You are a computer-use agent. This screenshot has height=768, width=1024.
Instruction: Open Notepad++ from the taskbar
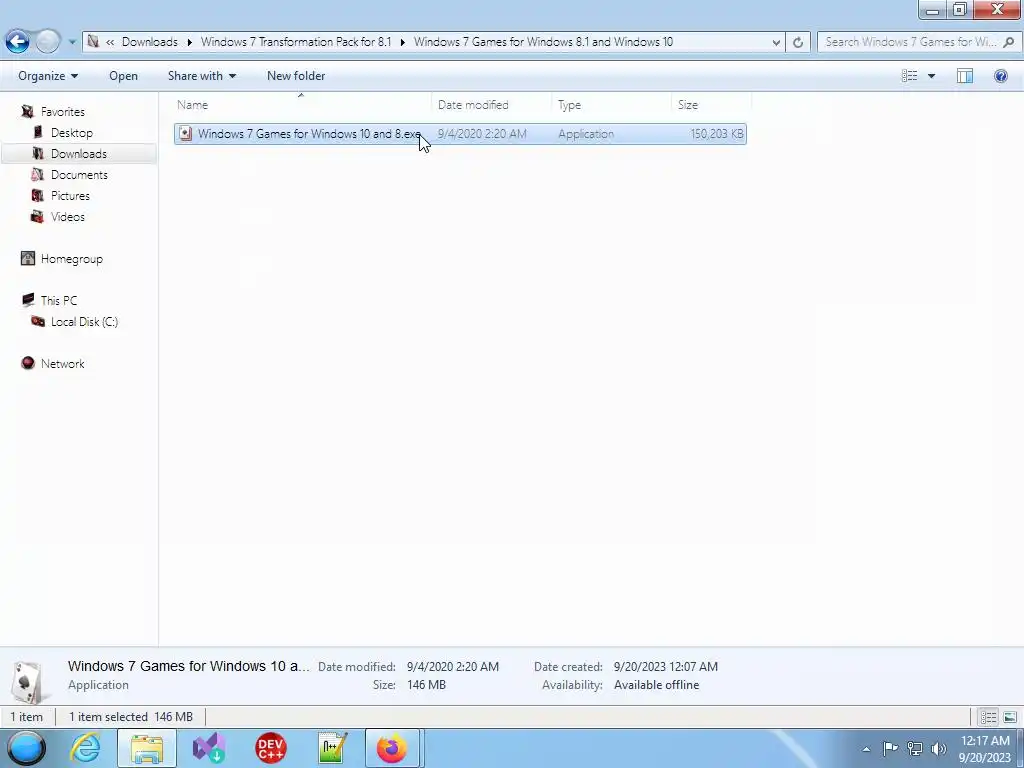(332, 748)
